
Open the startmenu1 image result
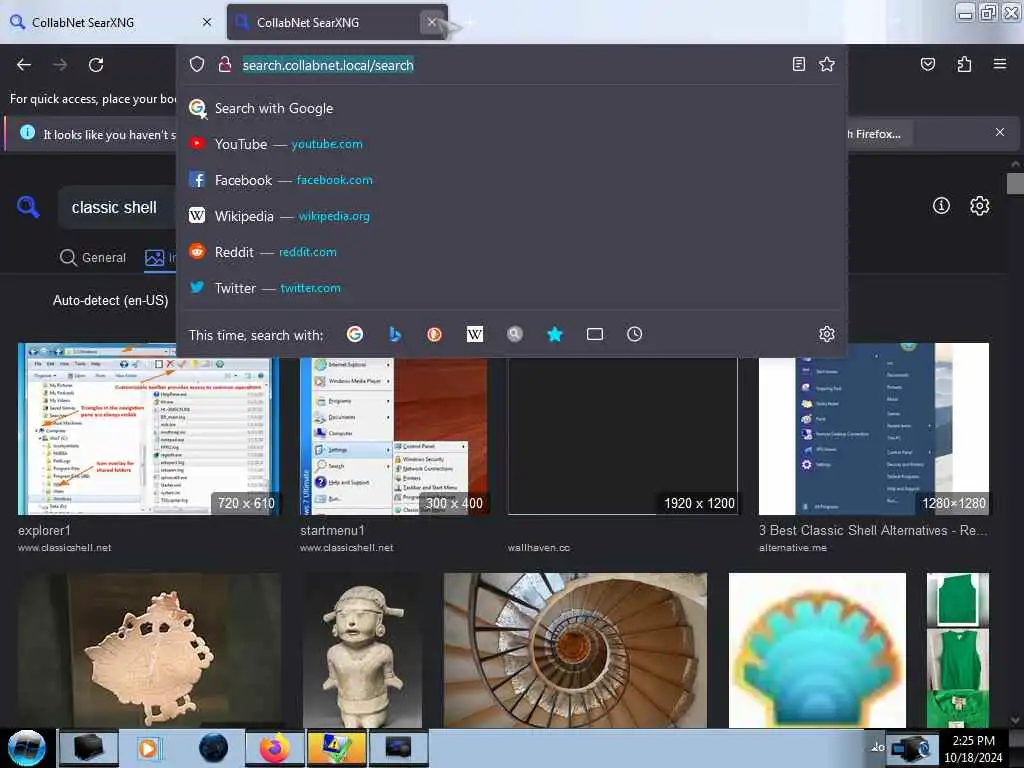393,436
